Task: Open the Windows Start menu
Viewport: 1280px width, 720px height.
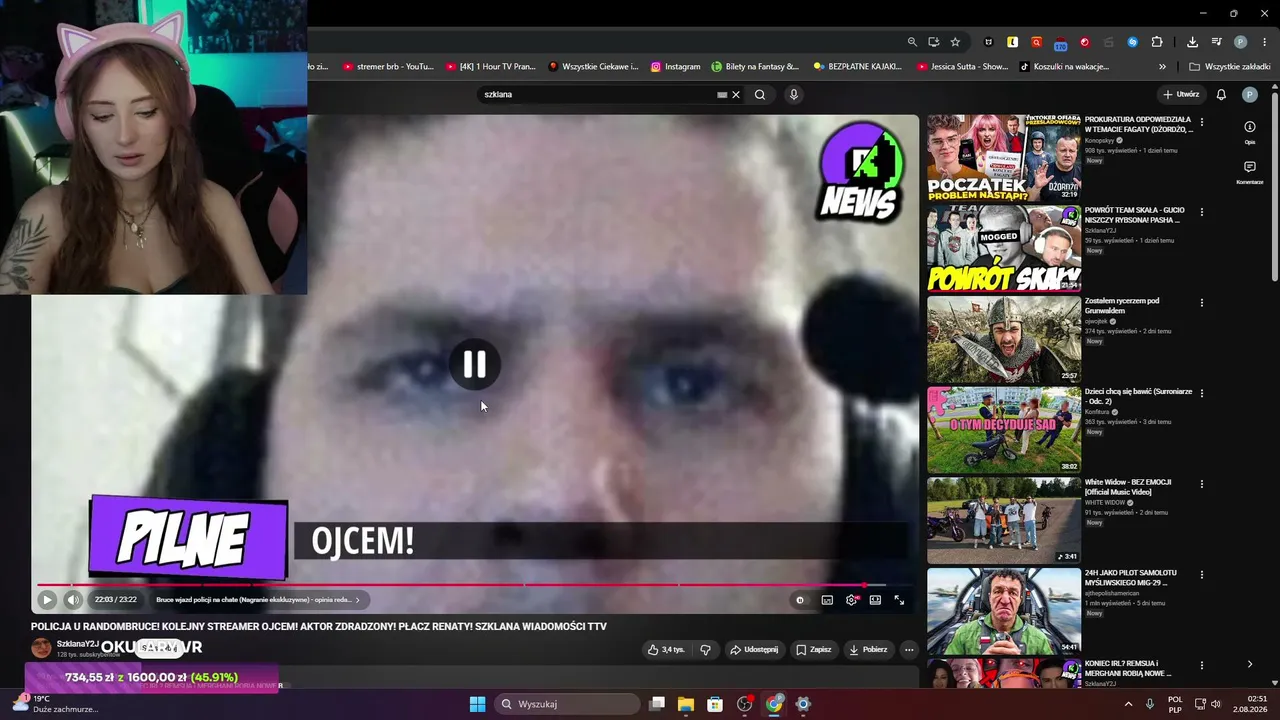Action: pyautogui.click(x=477, y=704)
